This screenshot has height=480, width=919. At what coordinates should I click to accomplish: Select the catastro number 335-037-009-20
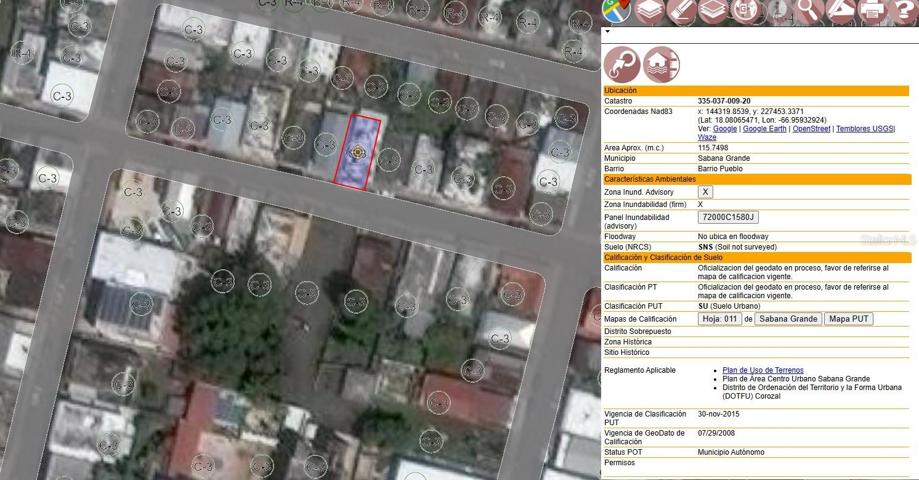(724, 101)
